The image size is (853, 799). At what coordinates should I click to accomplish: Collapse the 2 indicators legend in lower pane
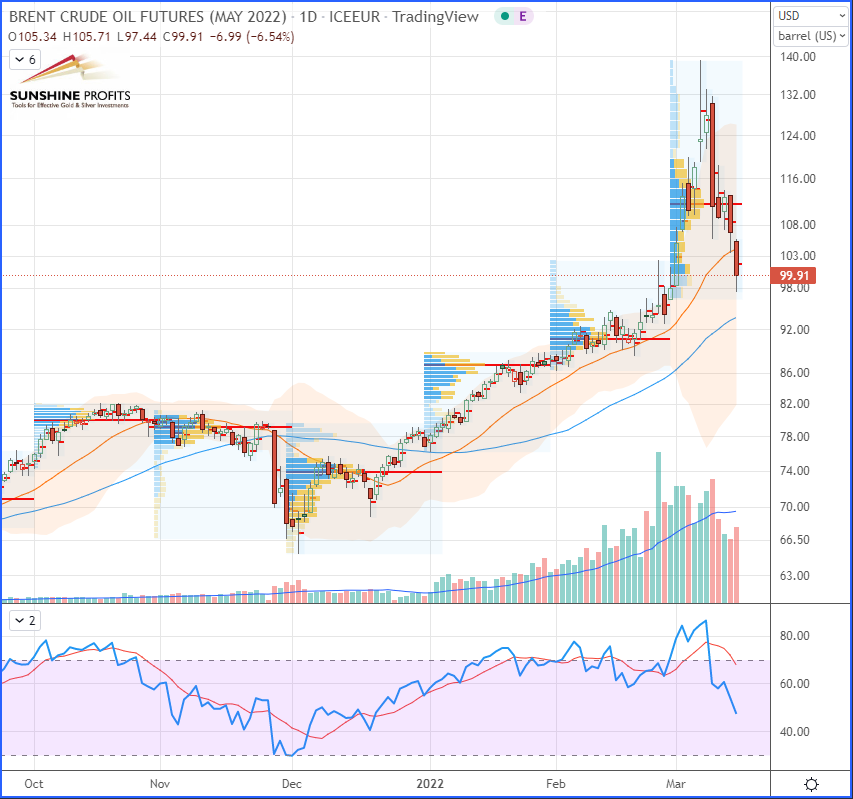tap(25, 621)
